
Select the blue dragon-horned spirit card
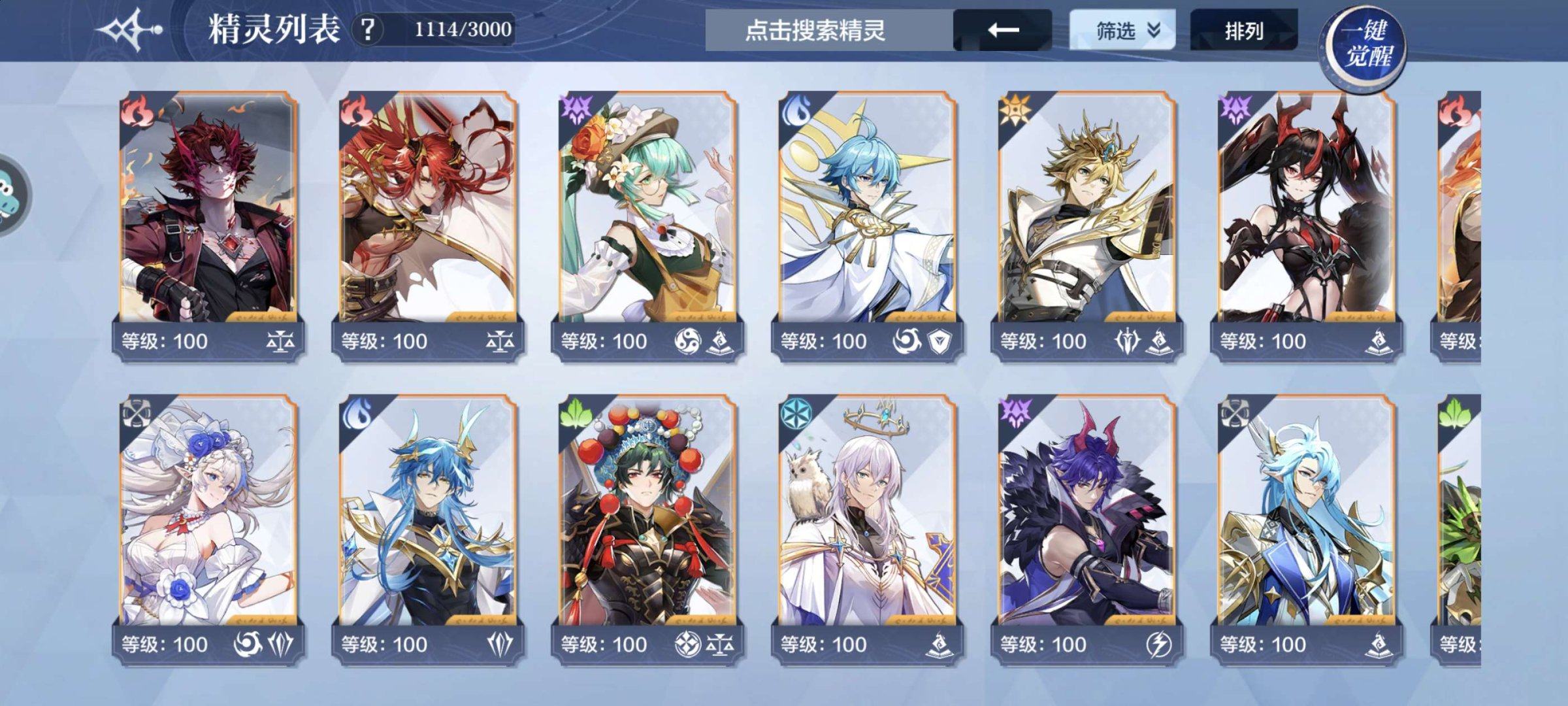tap(428, 529)
